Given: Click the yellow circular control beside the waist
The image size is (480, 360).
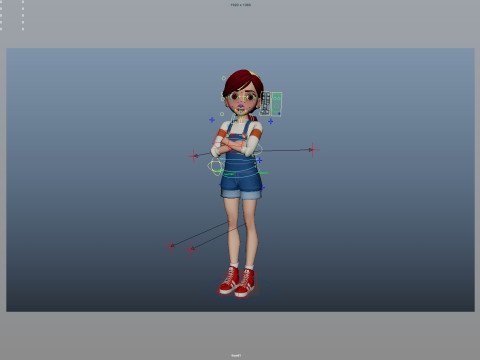Looking at the screenshot, I should [x=215, y=166].
